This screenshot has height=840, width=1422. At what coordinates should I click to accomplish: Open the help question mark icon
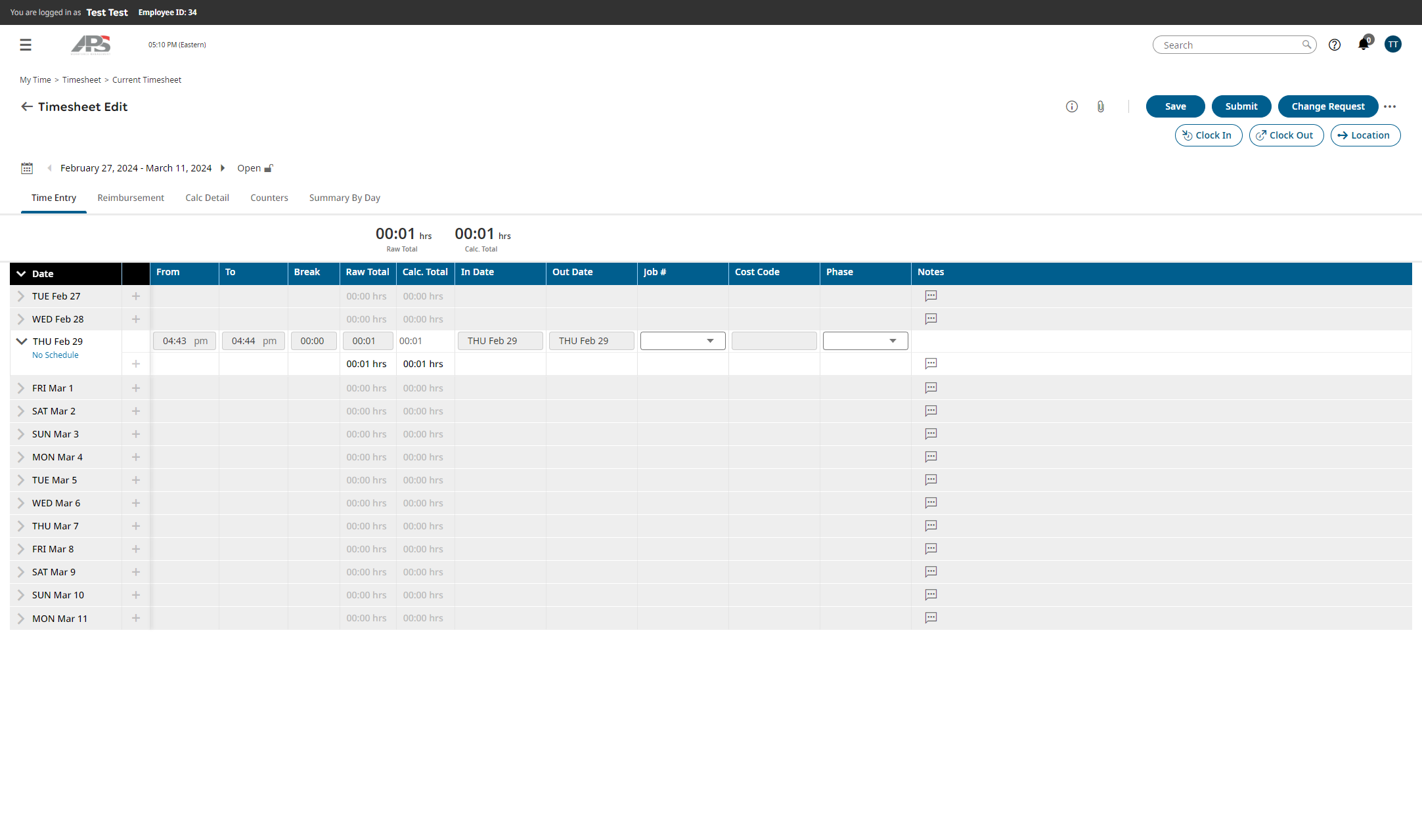coord(1334,45)
